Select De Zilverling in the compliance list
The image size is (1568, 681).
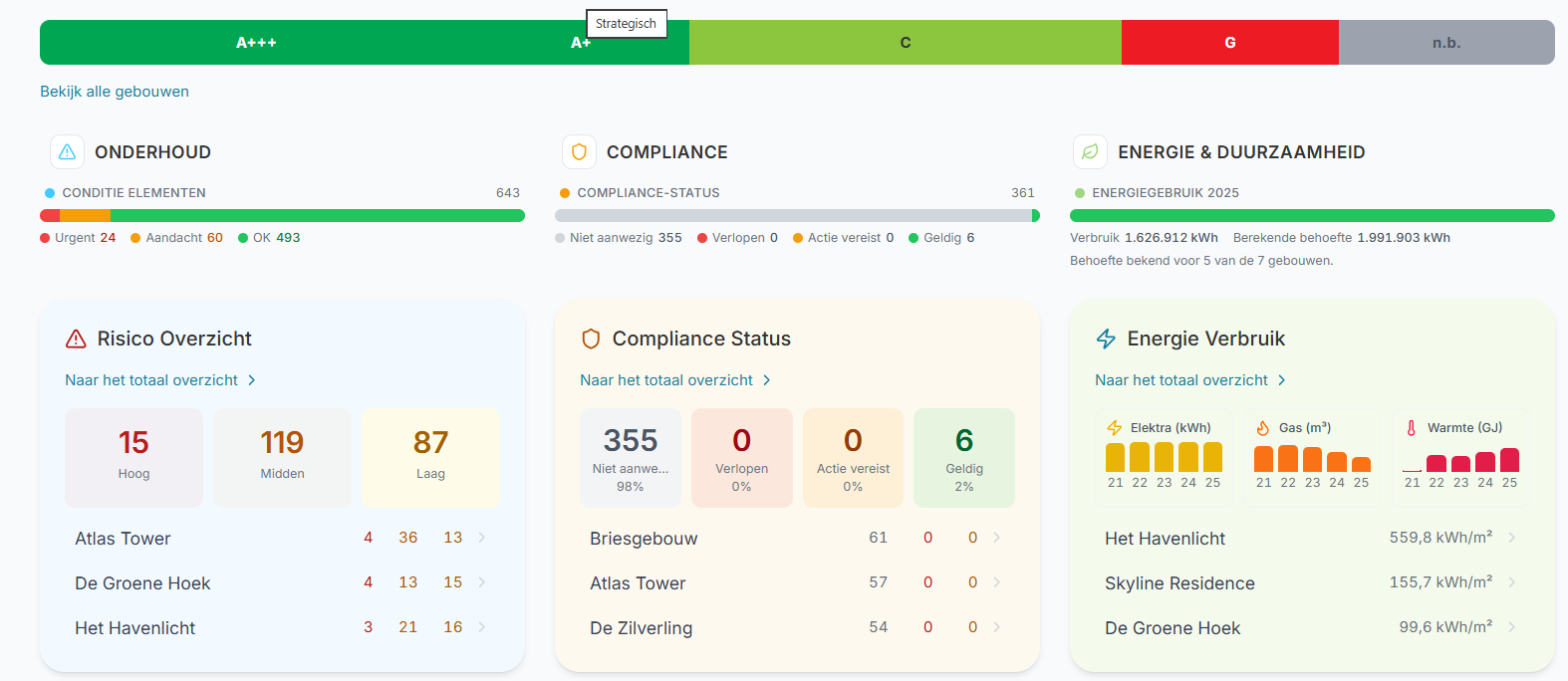pos(641,628)
